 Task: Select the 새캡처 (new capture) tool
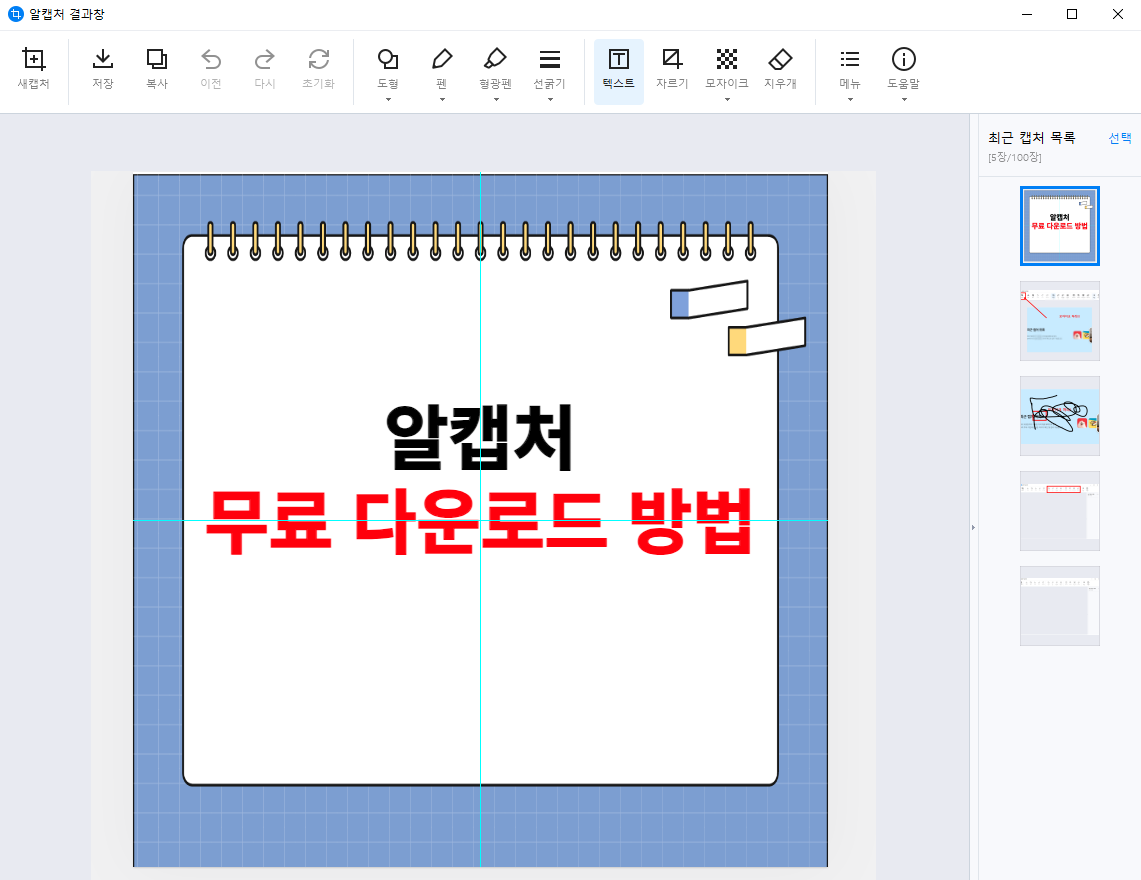[x=33, y=70]
